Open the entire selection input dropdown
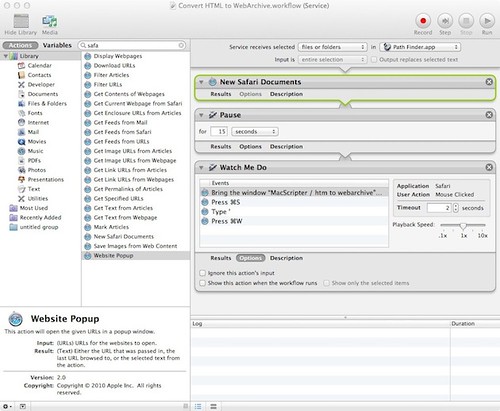The height and width of the screenshot is (411, 500). click(332, 59)
